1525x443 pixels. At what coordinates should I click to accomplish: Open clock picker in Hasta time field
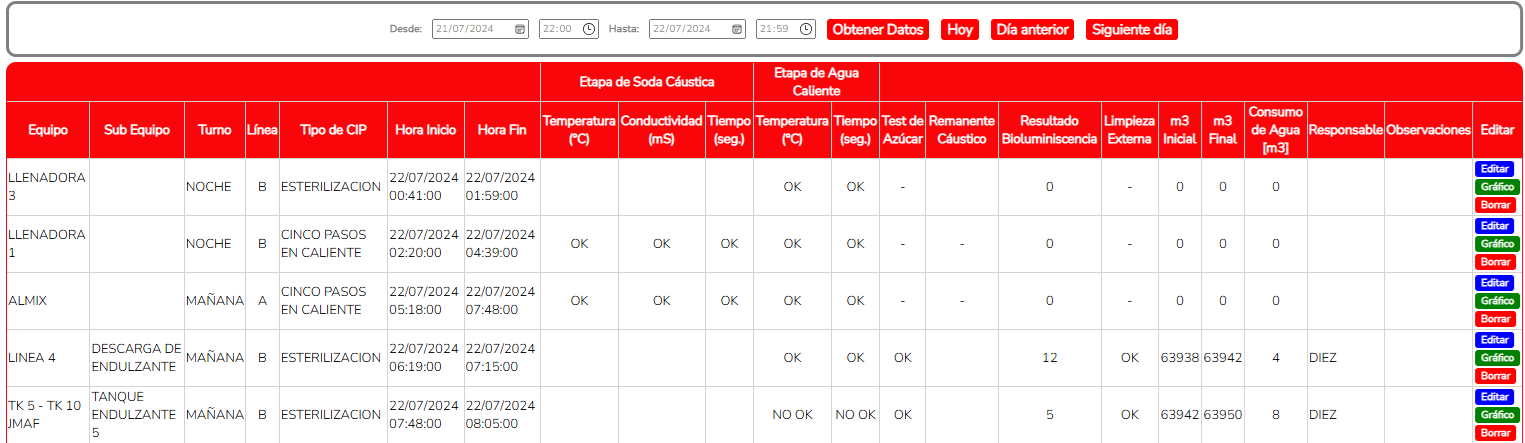point(806,30)
